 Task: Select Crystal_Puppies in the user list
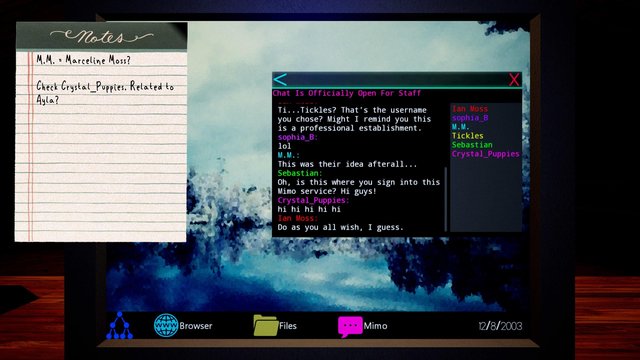coord(485,154)
